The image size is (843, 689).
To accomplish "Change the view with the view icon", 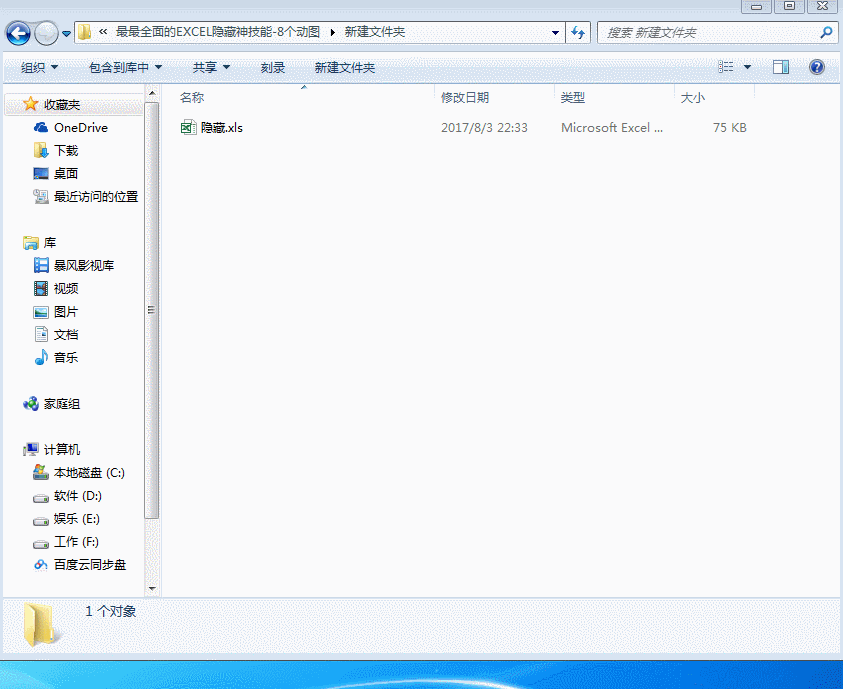I will pos(726,67).
